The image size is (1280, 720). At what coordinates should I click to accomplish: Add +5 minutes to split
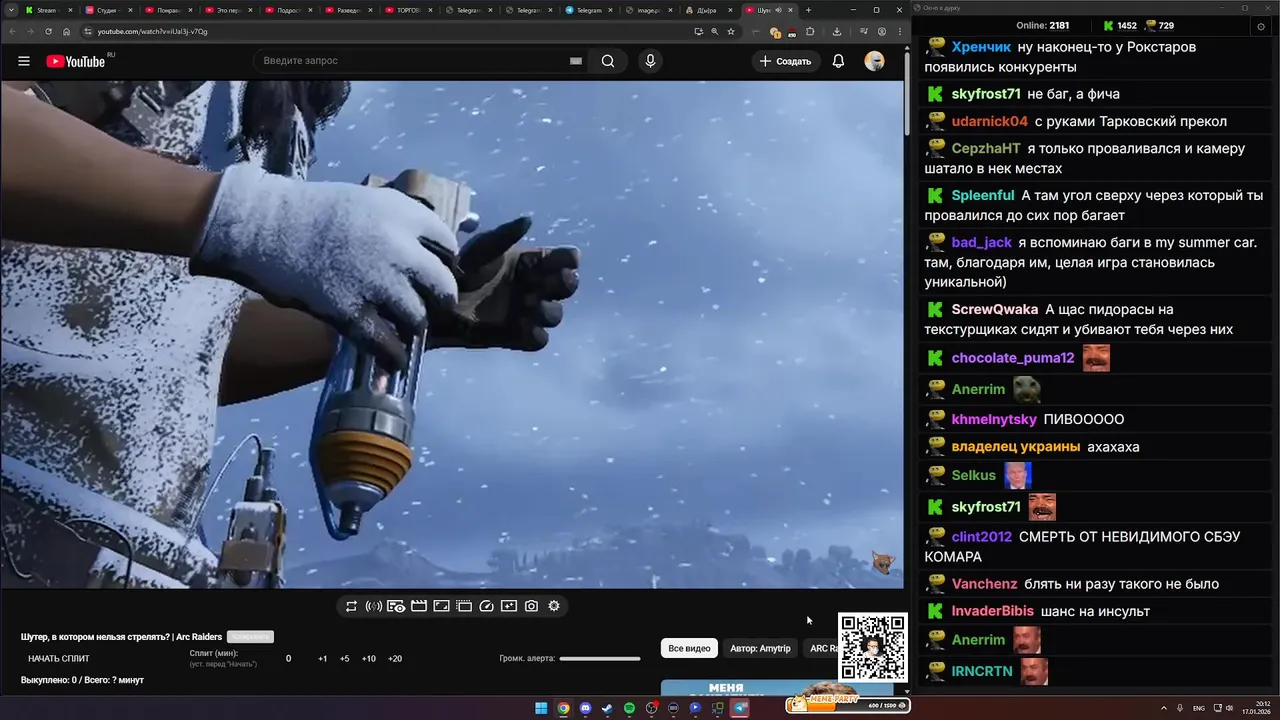click(x=345, y=659)
